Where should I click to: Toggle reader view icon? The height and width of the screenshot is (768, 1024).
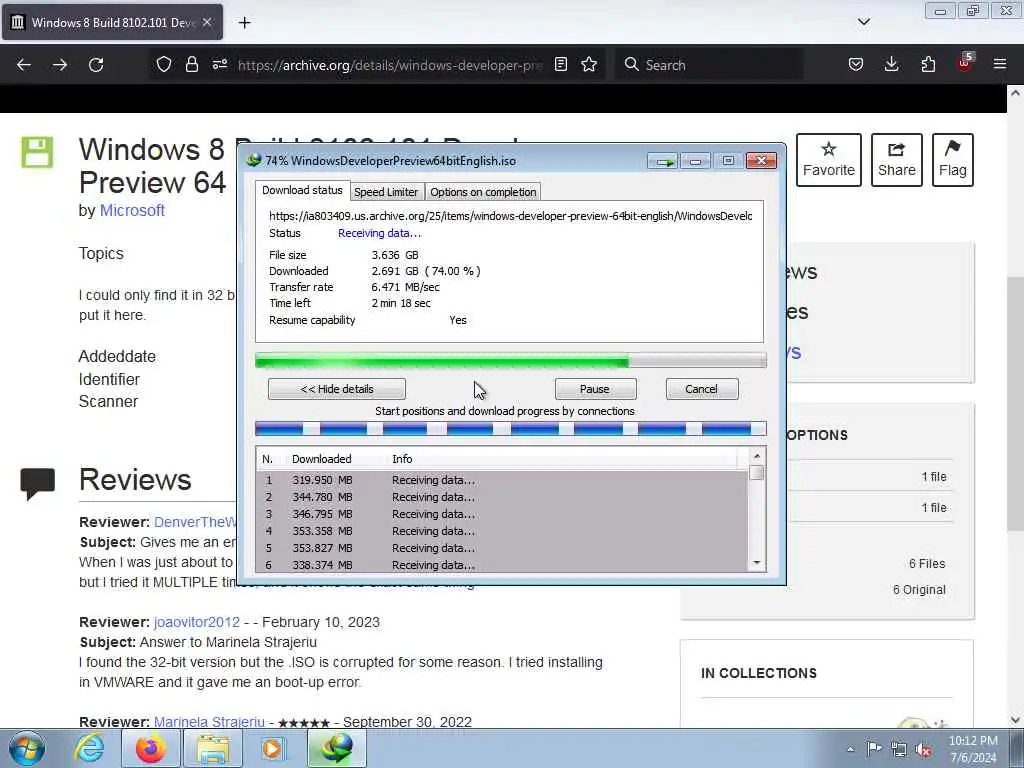pyautogui.click(x=560, y=64)
